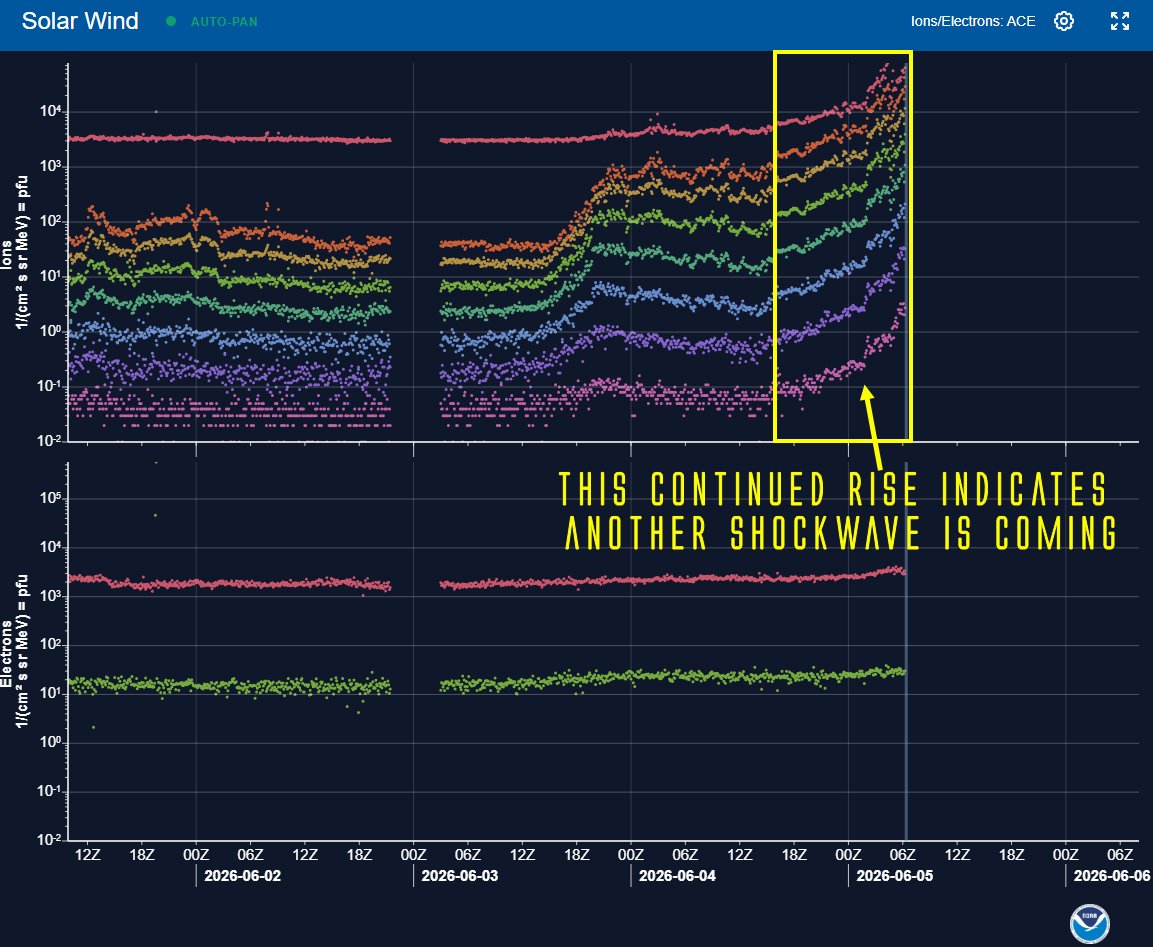Select the 2026-06-02 date label
Screen dimensions: 1153x947
tap(243, 876)
